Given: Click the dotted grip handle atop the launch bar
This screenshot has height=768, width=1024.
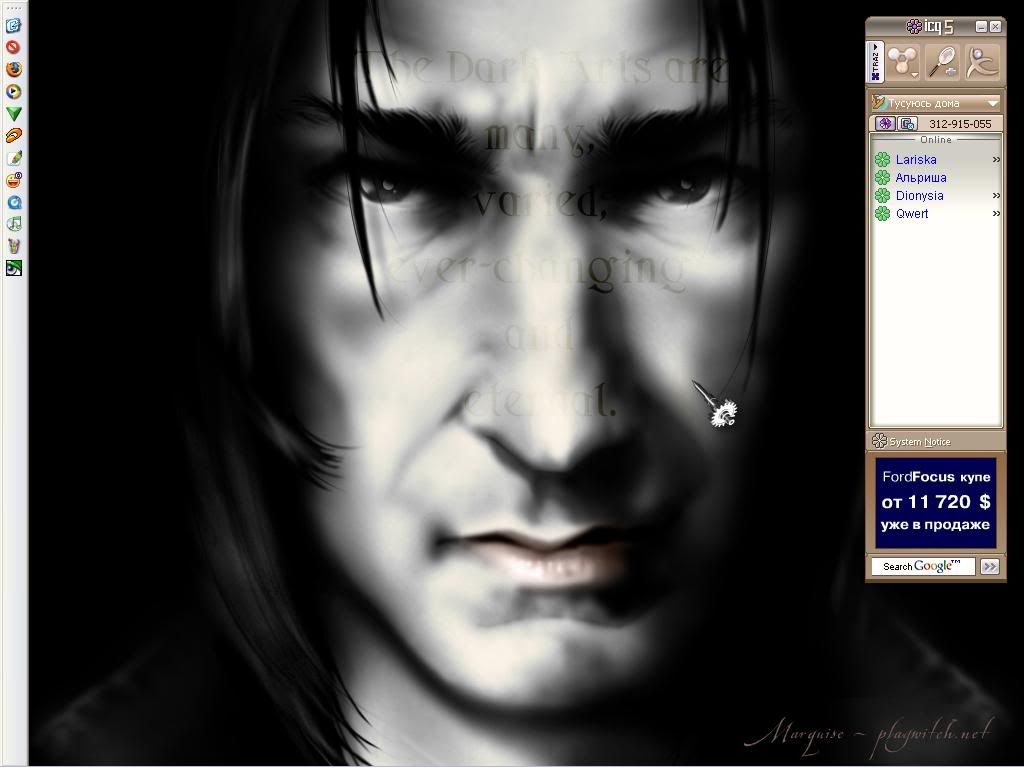Looking at the screenshot, I should (14, 8).
